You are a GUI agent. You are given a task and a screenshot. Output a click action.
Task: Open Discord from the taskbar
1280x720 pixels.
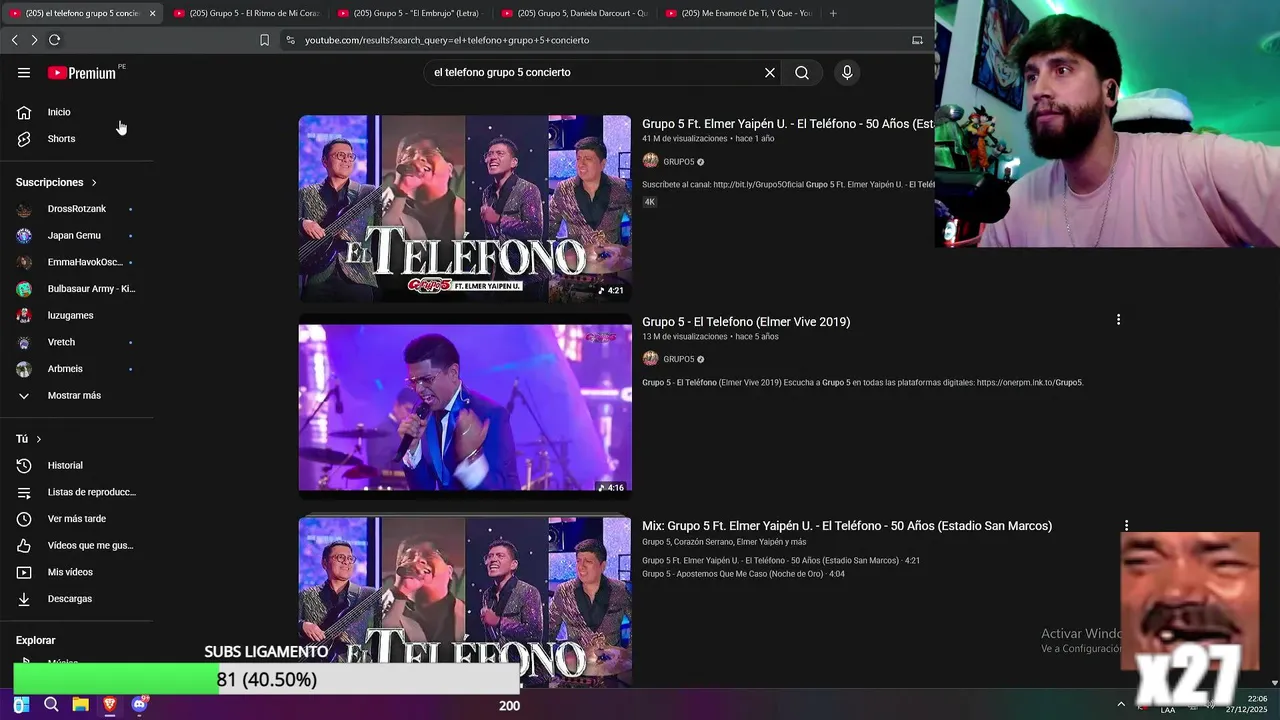tap(139, 705)
